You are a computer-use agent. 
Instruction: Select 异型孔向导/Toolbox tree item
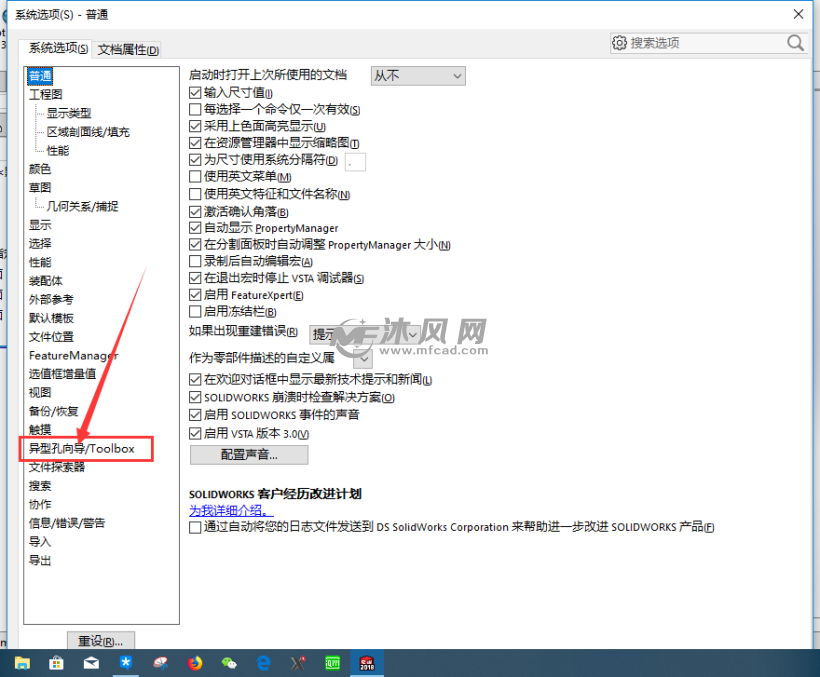coord(82,449)
